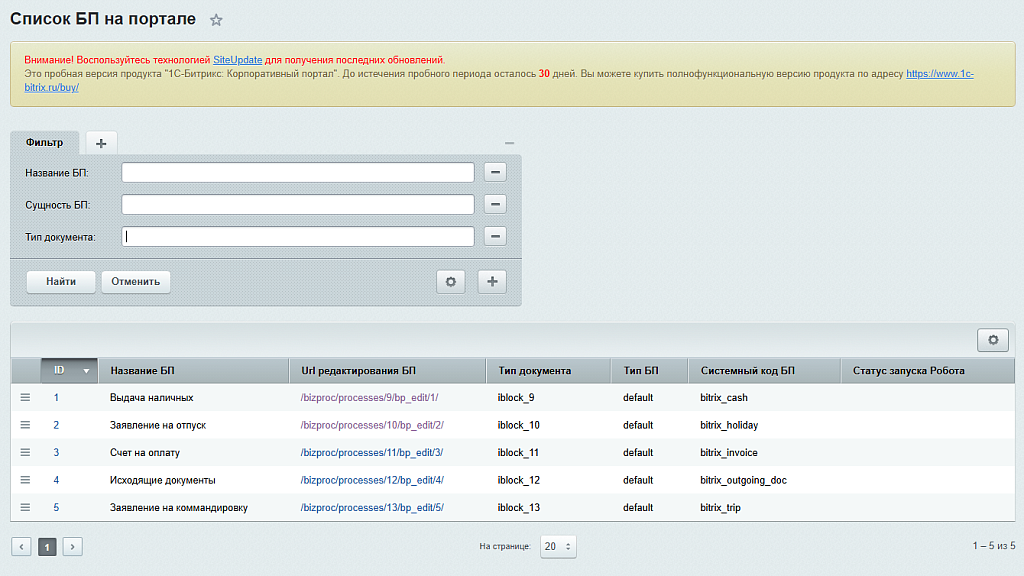Select the Фильтр tab
1024x576 pixels.
(45, 143)
